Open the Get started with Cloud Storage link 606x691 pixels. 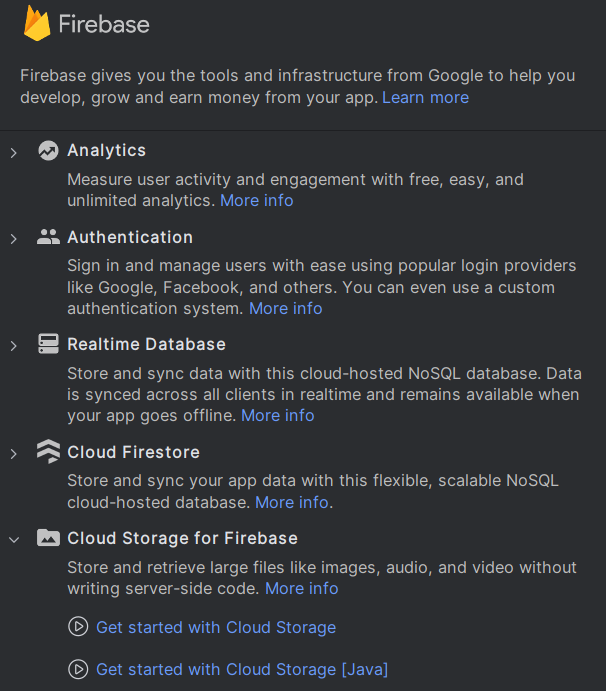pyautogui.click(x=216, y=628)
